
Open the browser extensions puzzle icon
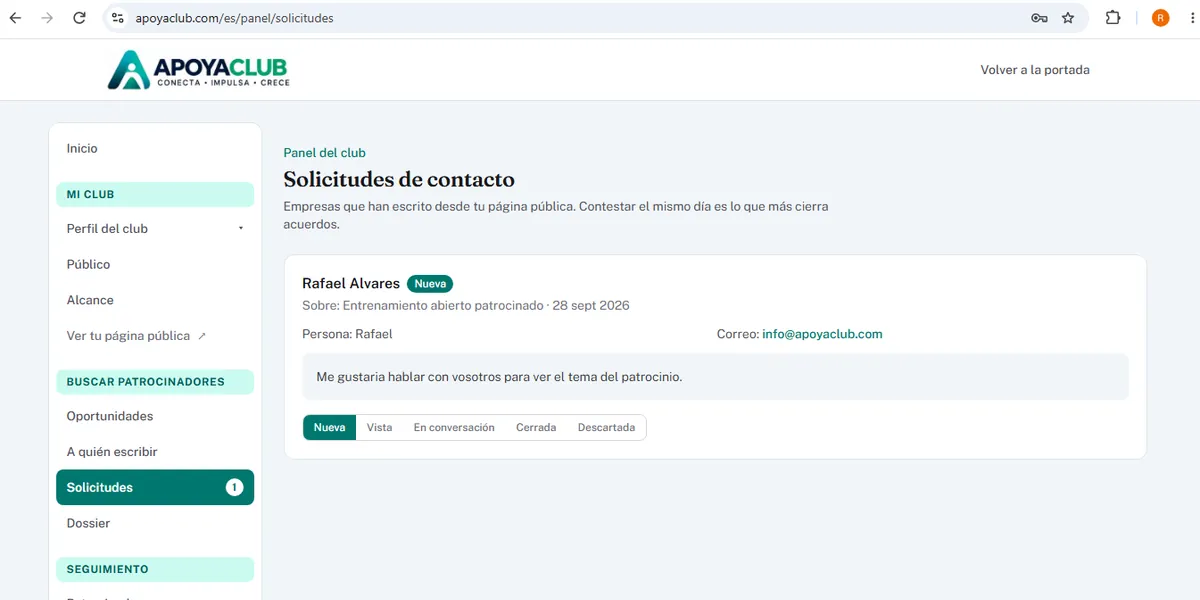tap(1113, 18)
